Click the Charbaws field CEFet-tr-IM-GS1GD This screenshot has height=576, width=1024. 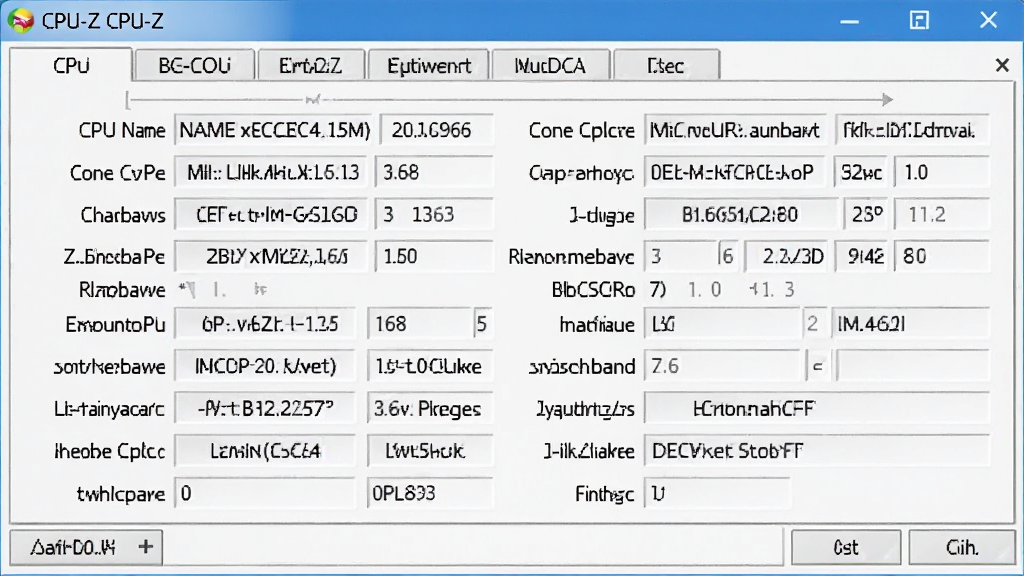(271, 215)
